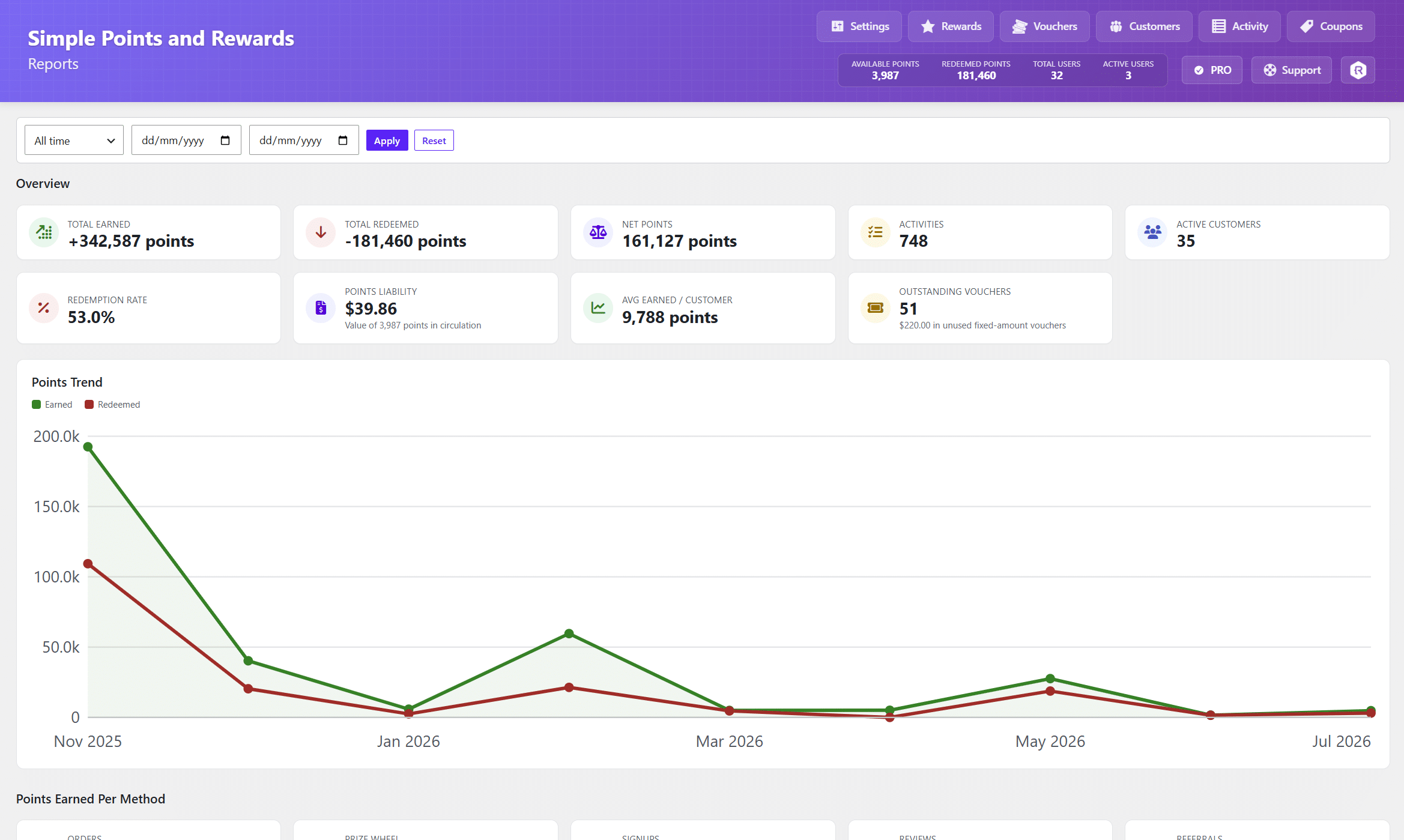Click the Active Users stat 3

pyautogui.click(x=1128, y=76)
